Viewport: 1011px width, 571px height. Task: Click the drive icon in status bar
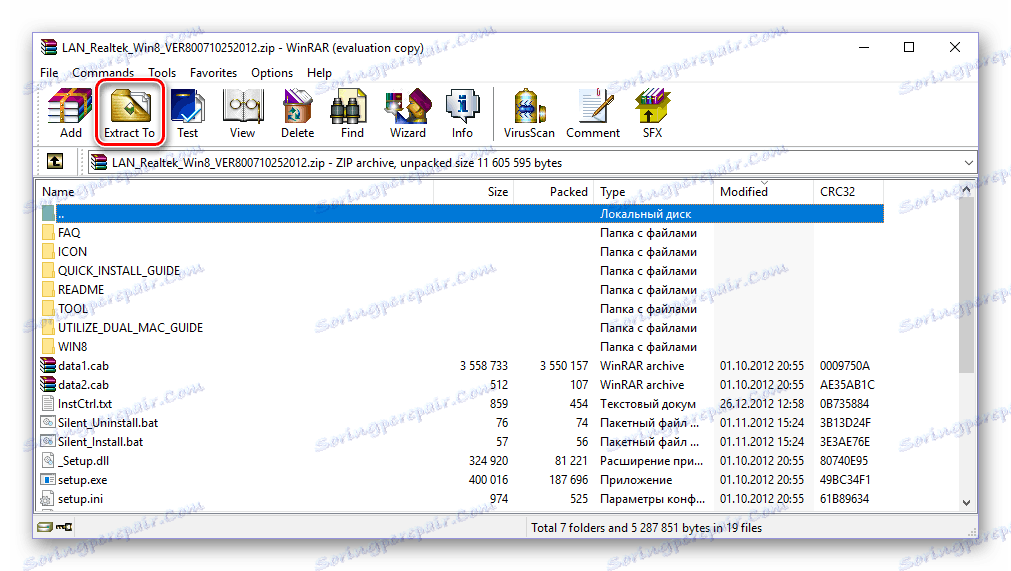[x=44, y=527]
